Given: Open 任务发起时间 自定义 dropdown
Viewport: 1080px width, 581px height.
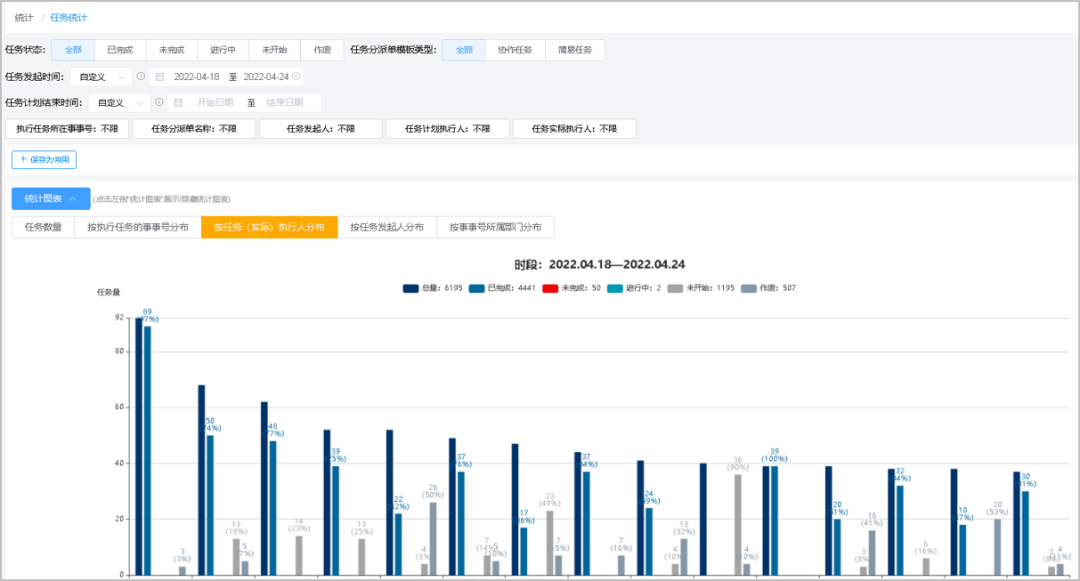Looking at the screenshot, I should point(100,76).
